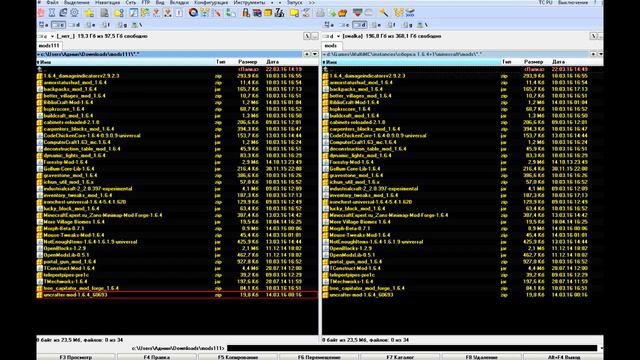Viewport: 640px width, 360px height.
Task: Click the padlock toolbar icon
Action: (246, 13)
